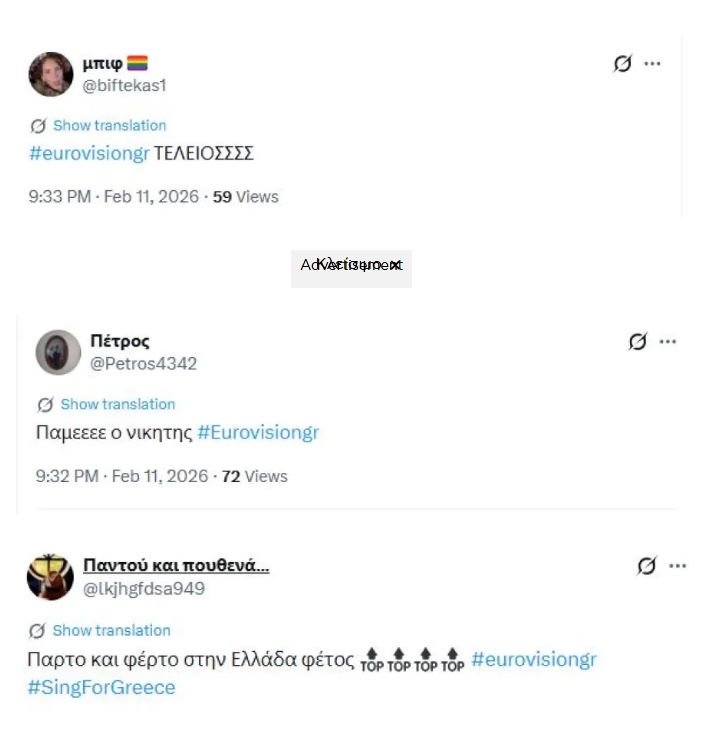
Task: Open more options menu on Πέτρος tweet
Action: [x=667, y=341]
